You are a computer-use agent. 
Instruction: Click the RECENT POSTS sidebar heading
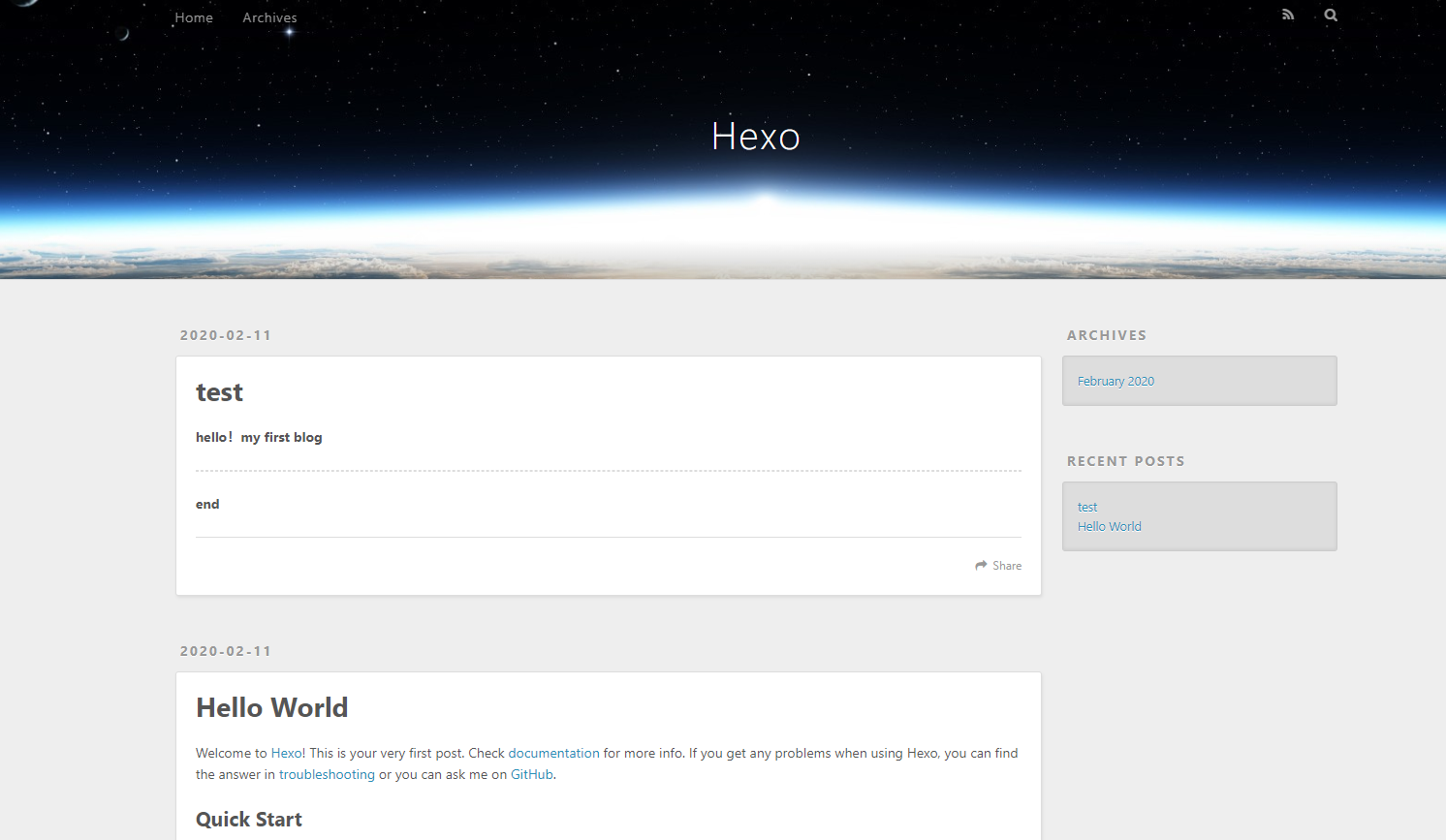[1126, 461]
